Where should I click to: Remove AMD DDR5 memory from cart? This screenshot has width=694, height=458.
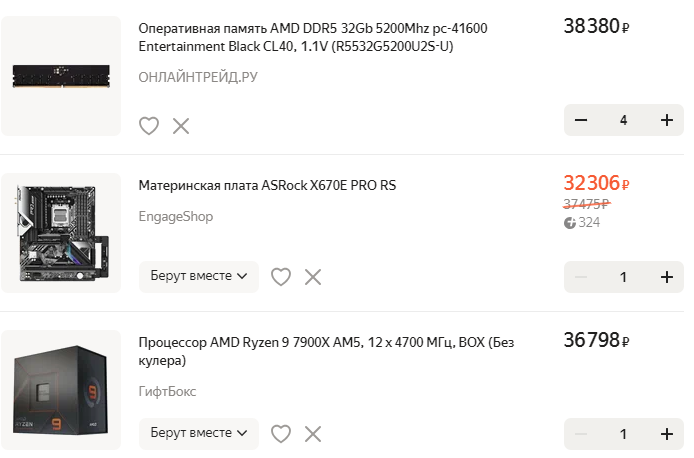point(181,126)
